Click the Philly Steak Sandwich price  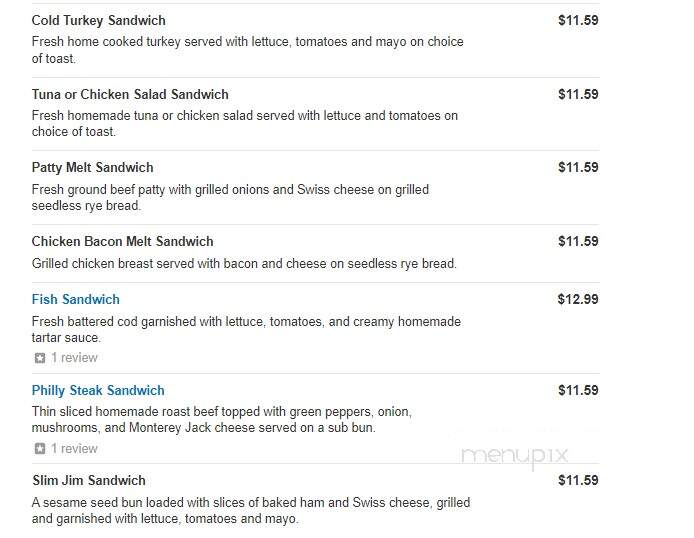[578, 390]
